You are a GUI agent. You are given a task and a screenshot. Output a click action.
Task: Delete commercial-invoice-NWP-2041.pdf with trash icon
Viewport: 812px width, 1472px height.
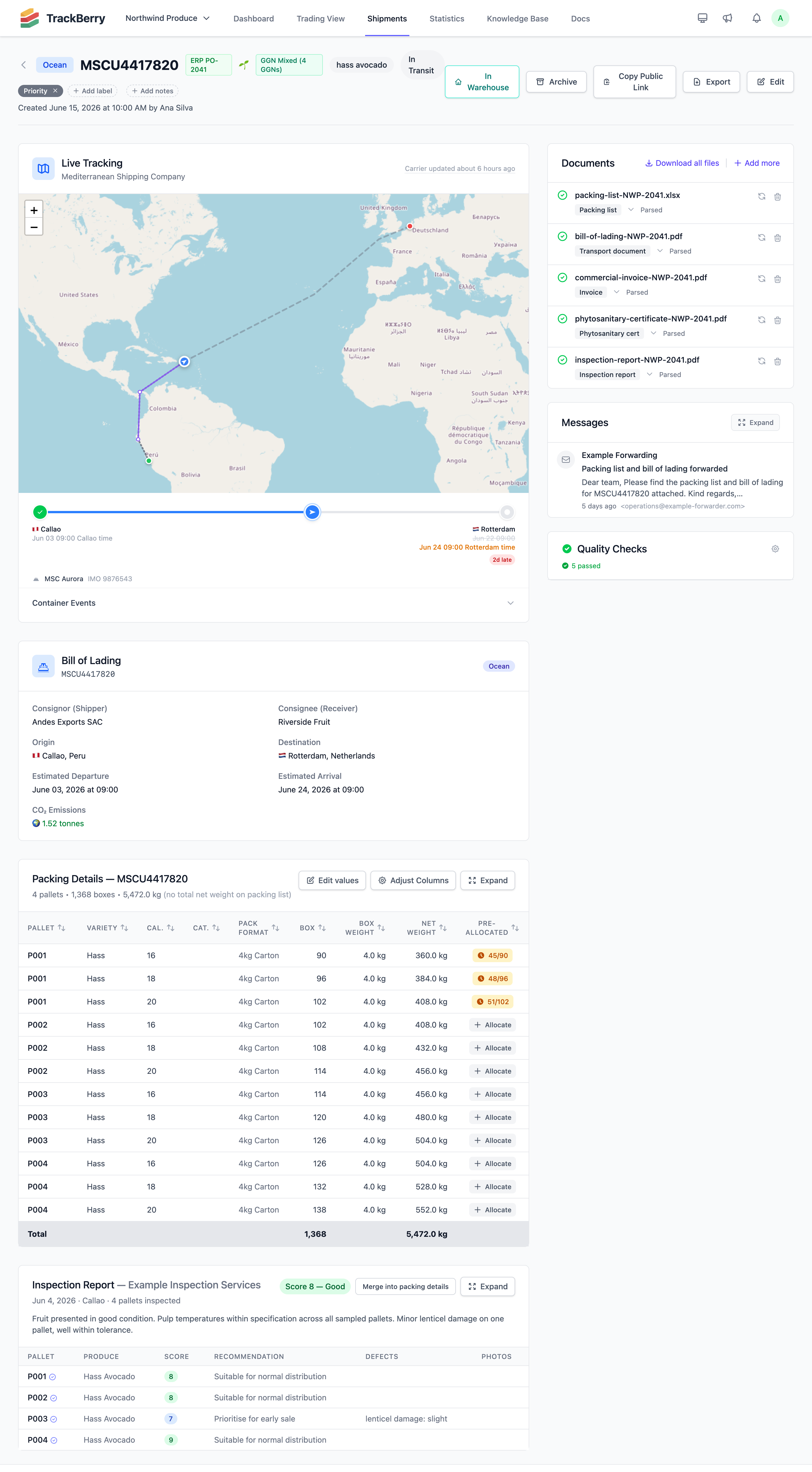(x=777, y=279)
